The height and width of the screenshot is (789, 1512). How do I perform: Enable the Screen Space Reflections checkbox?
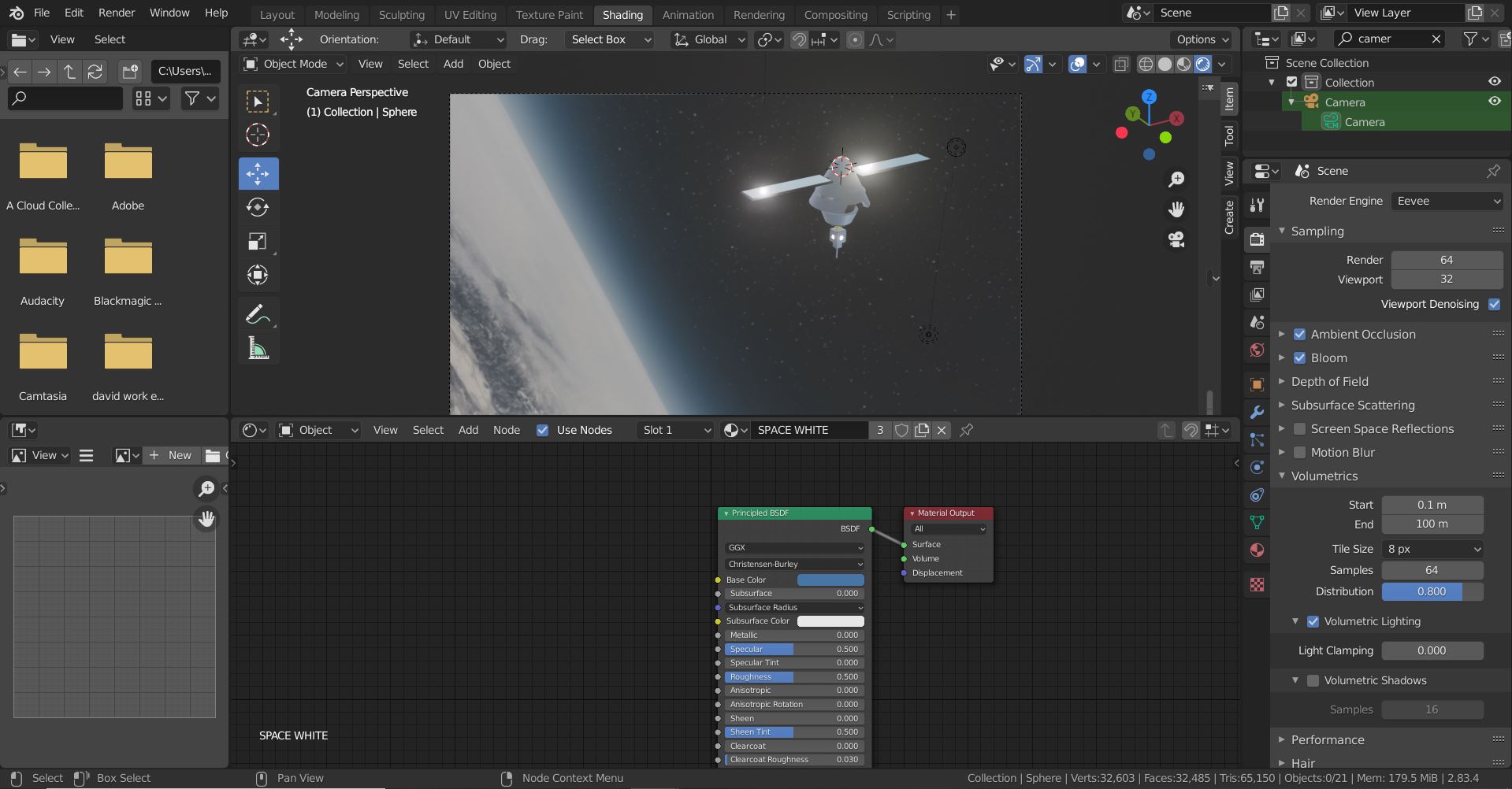(x=1300, y=429)
